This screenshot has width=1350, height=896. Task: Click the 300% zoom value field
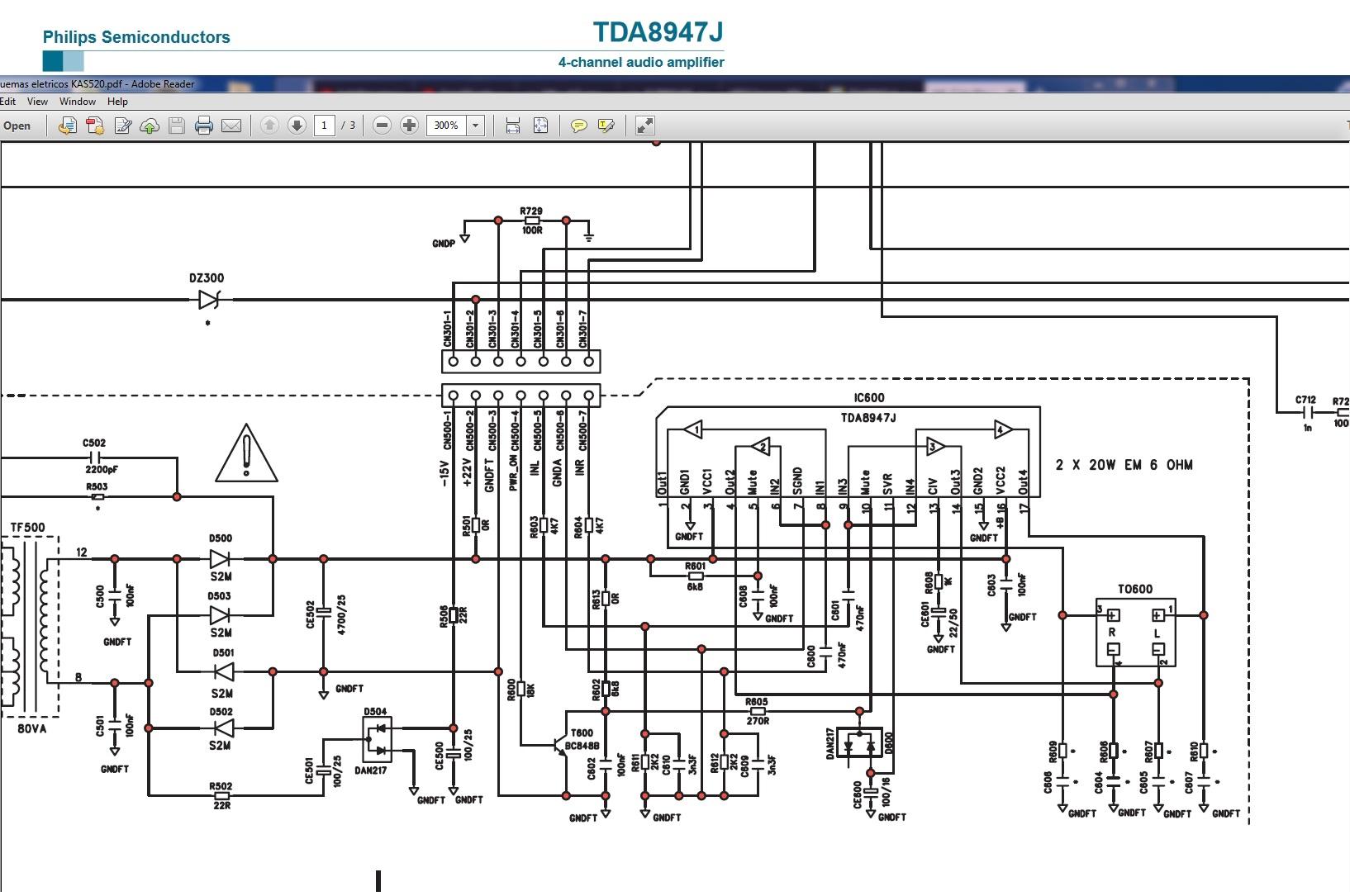[447, 126]
